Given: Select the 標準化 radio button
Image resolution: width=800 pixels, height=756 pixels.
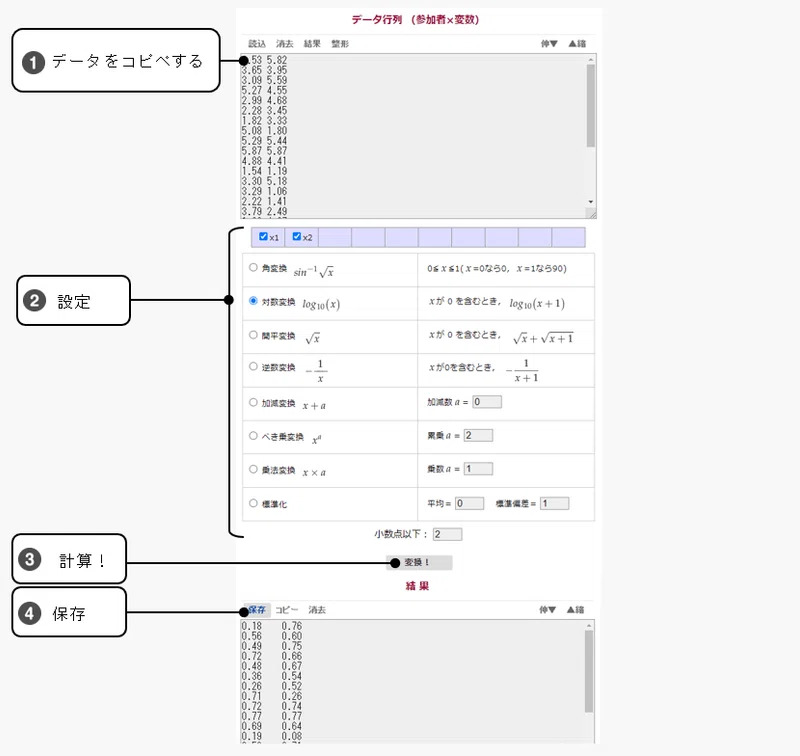Looking at the screenshot, I should point(253,503).
